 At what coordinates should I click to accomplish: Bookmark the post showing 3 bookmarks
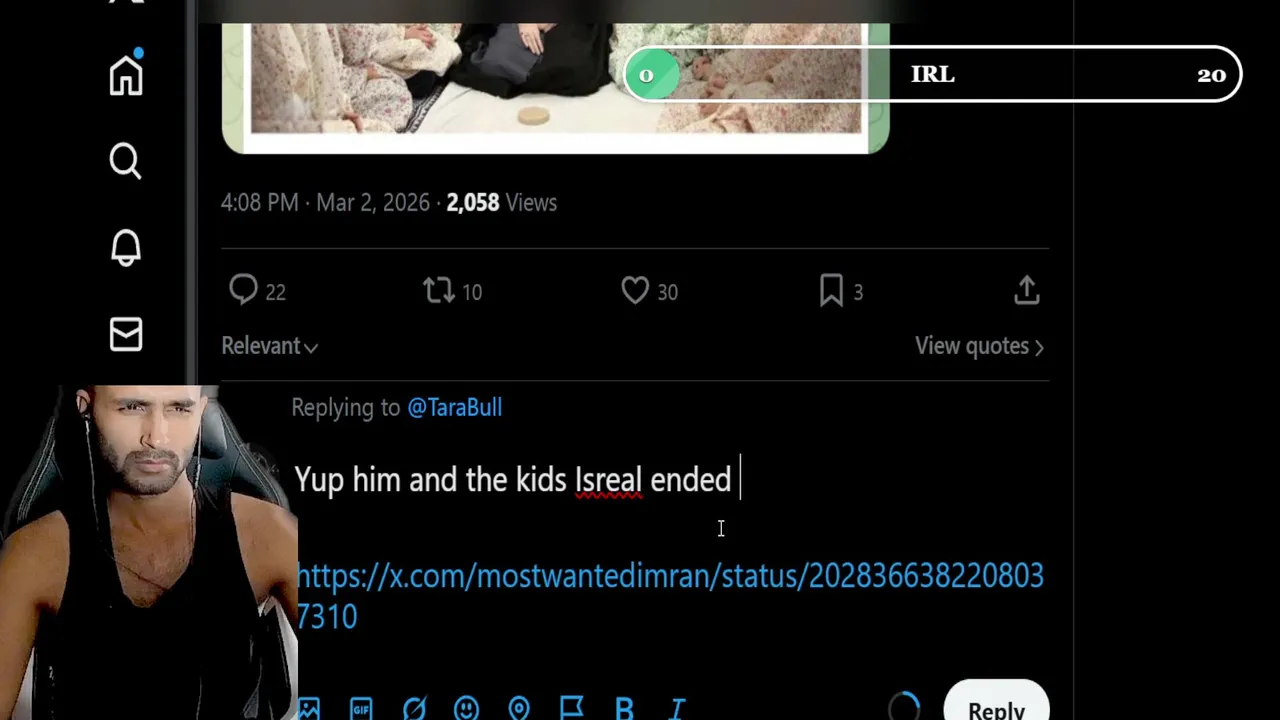pos(831,290)
